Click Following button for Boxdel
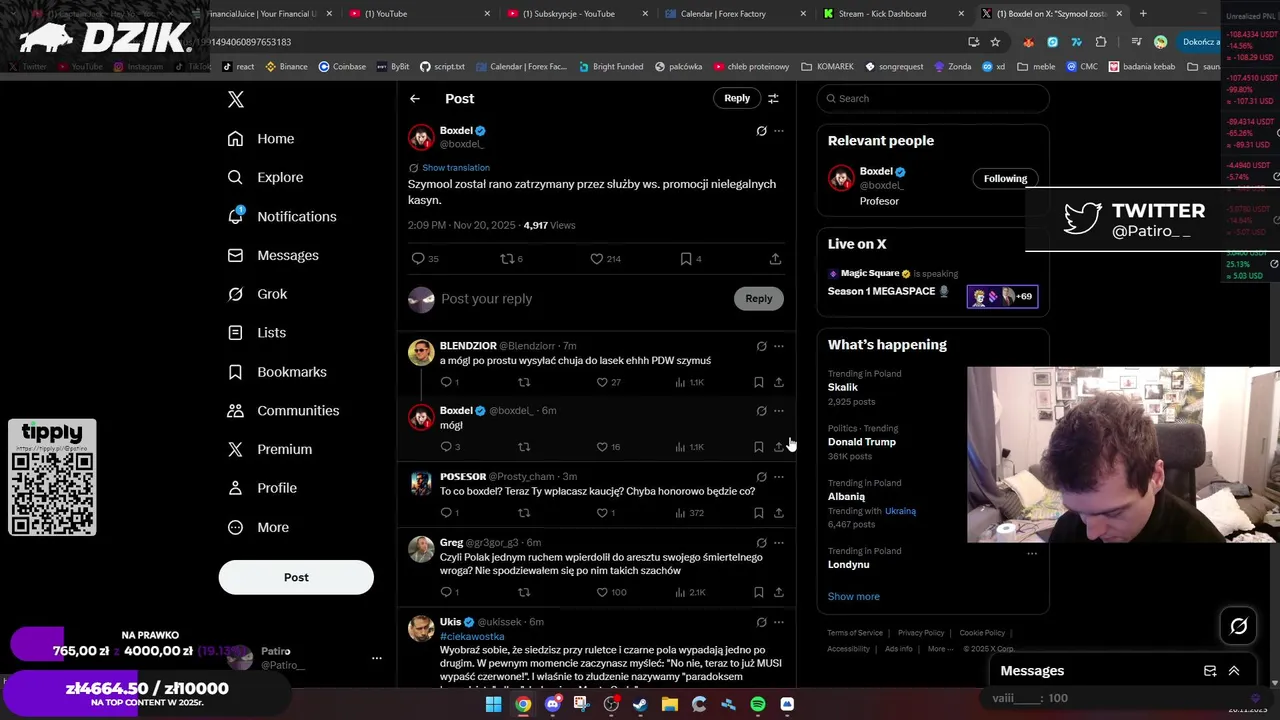This screenshot has height=720, width=1280. (x=1005, y=179)
